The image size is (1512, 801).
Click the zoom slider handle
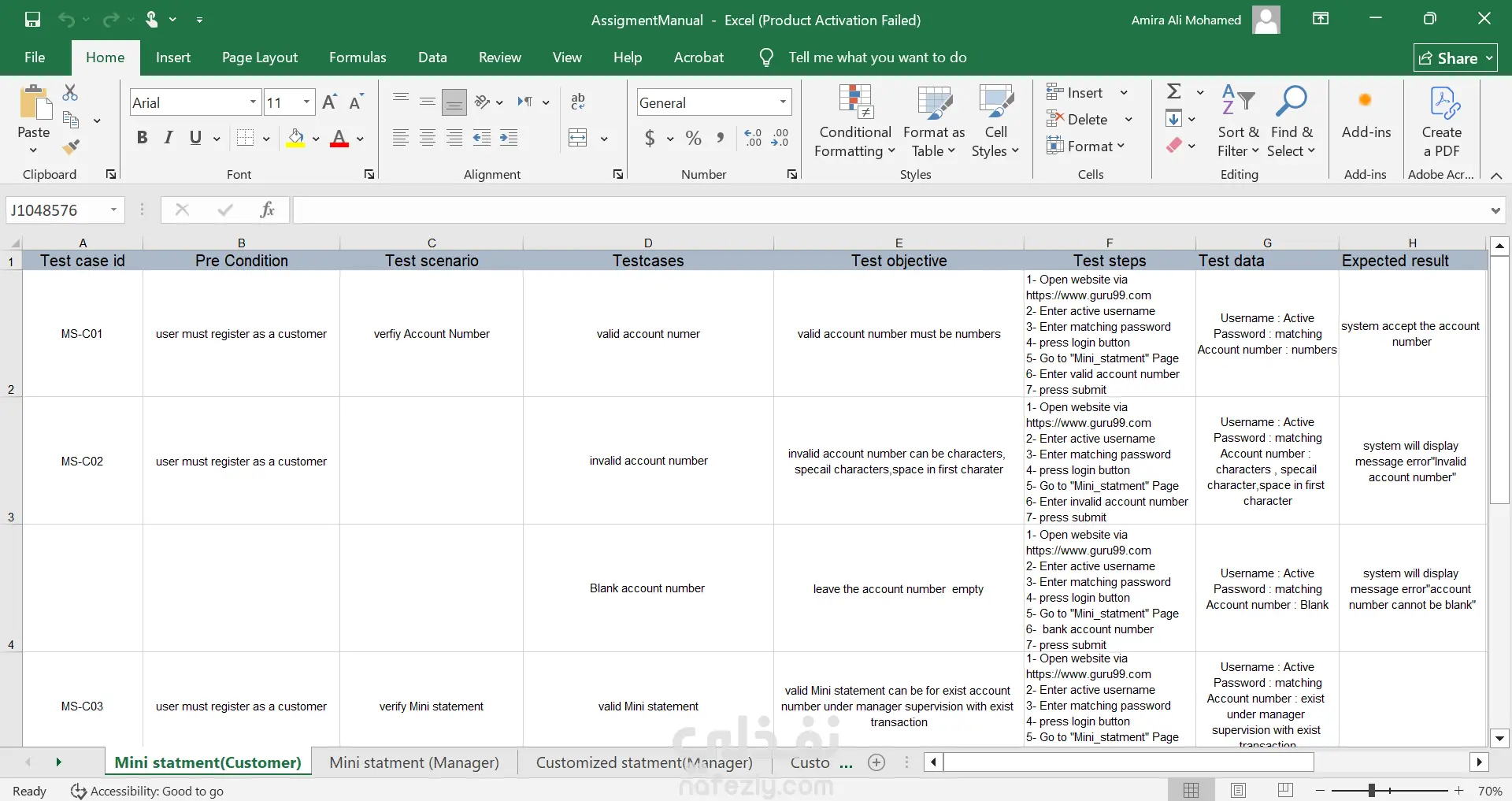1372,790
